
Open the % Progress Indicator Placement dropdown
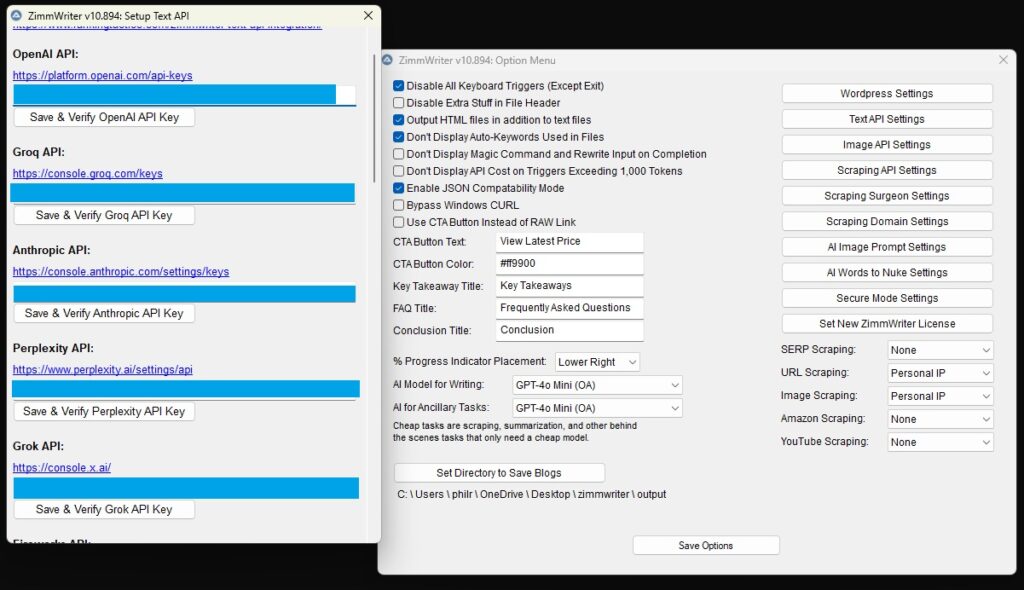pos(597,361)
